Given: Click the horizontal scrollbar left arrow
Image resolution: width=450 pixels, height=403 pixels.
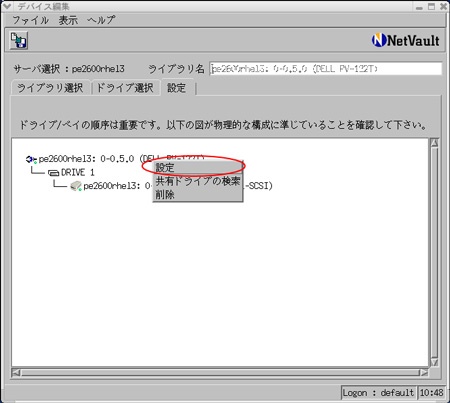Looking at the screenshot, I should 16,372.
